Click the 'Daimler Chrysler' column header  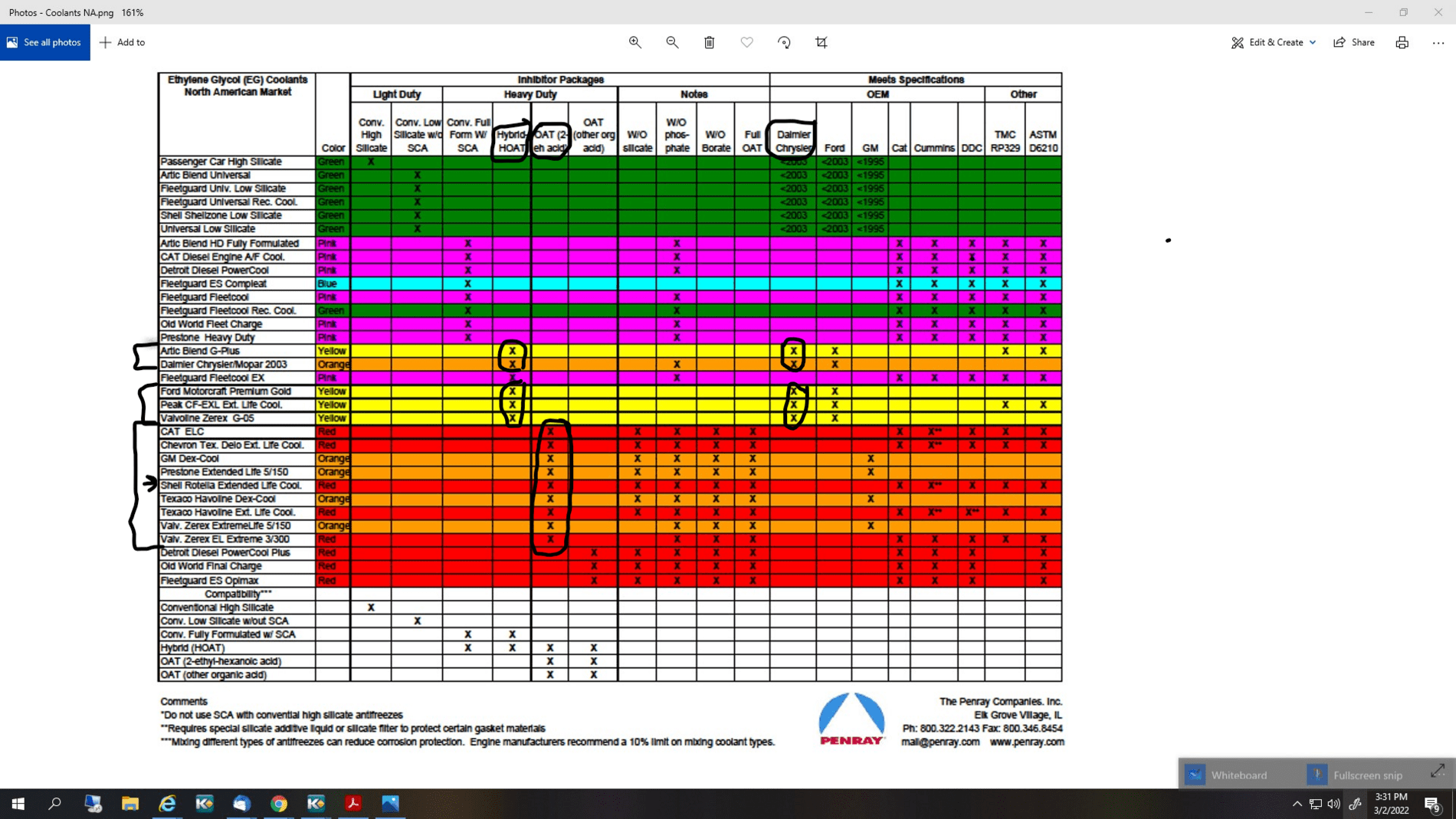793,141
